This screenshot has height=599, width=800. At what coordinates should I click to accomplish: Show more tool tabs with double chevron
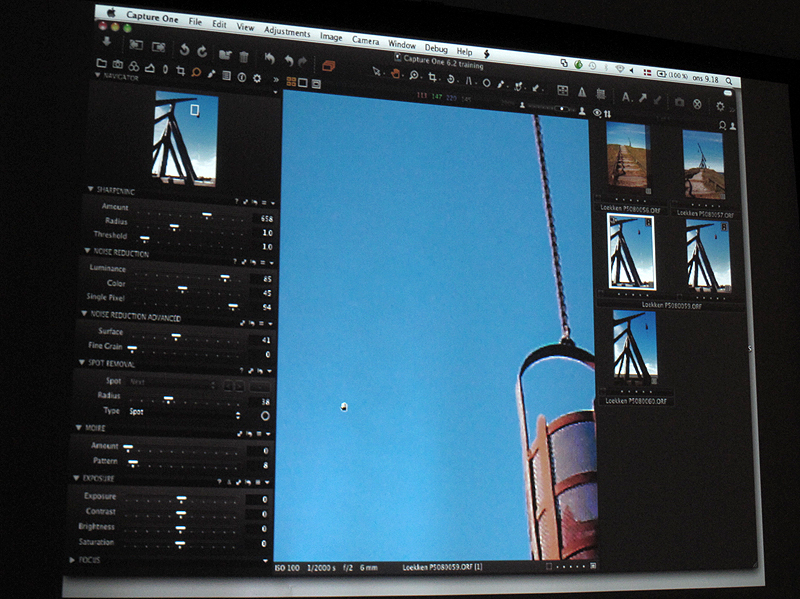tap(276, 80)
